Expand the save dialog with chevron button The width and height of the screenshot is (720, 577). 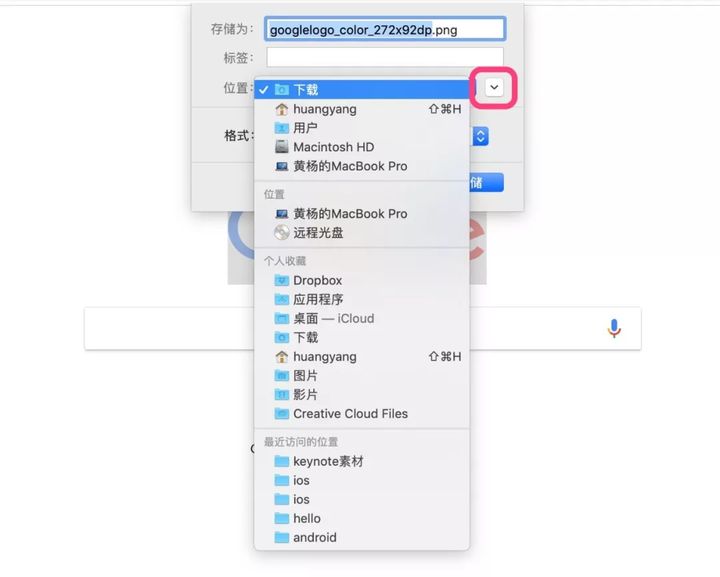coord(494,87)
